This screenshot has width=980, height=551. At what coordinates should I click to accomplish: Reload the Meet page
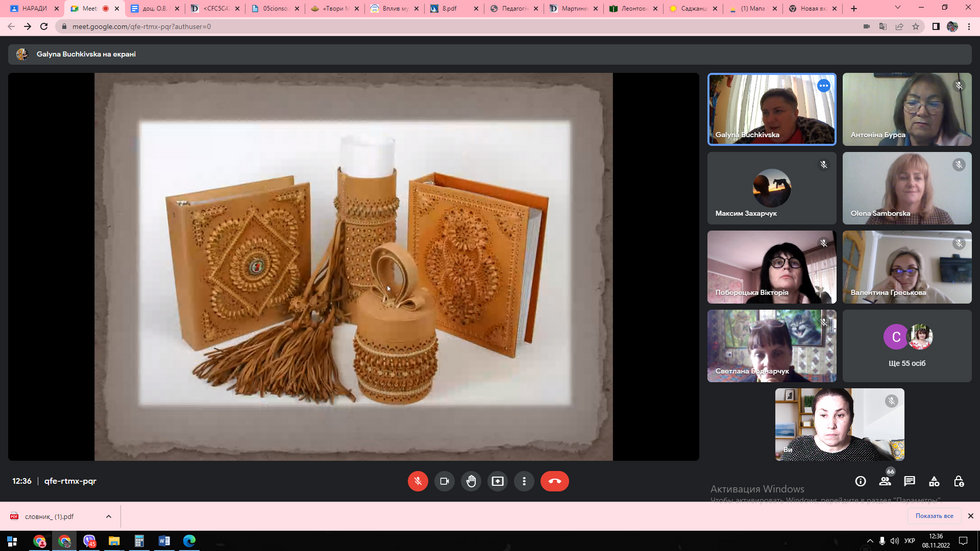click(x=44, y=27)
